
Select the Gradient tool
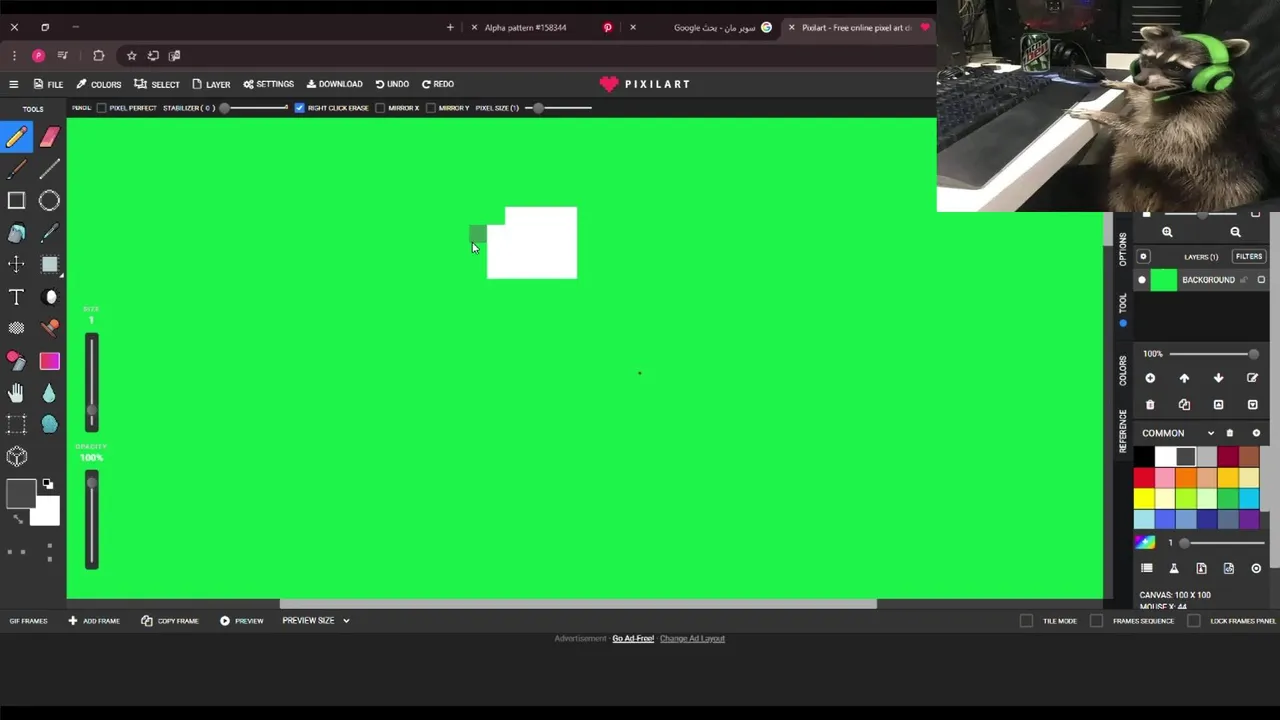point(49,361)
